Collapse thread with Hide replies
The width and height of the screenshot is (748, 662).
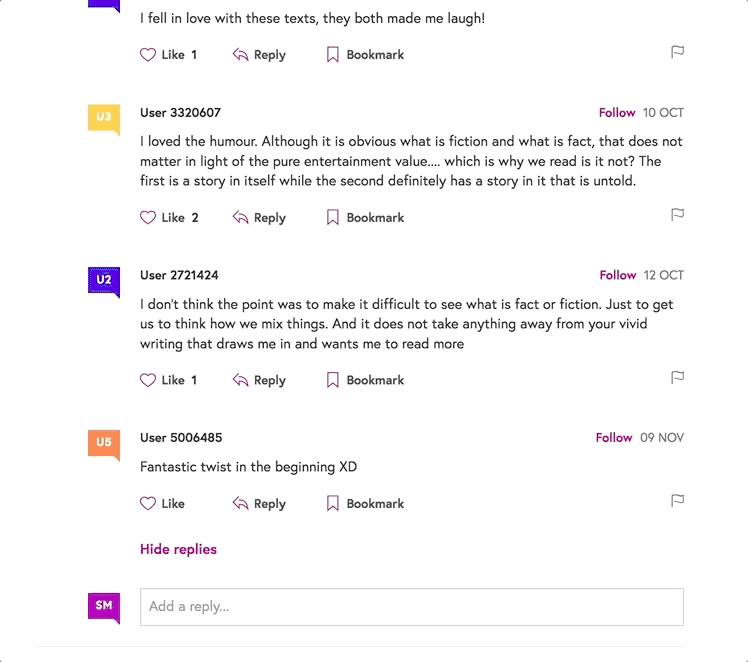(x=178, y=549)
